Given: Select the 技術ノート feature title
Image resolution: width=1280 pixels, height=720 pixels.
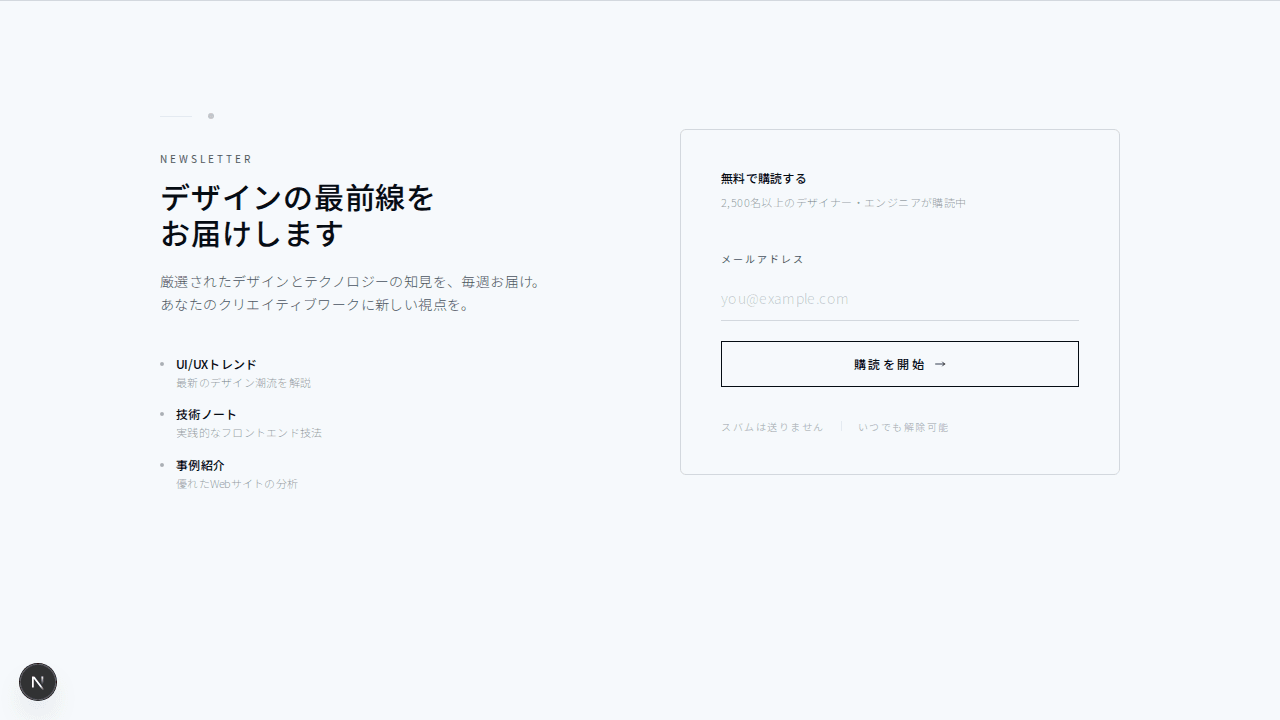Looking at the screenshot, I should click(x=206, y=414).
